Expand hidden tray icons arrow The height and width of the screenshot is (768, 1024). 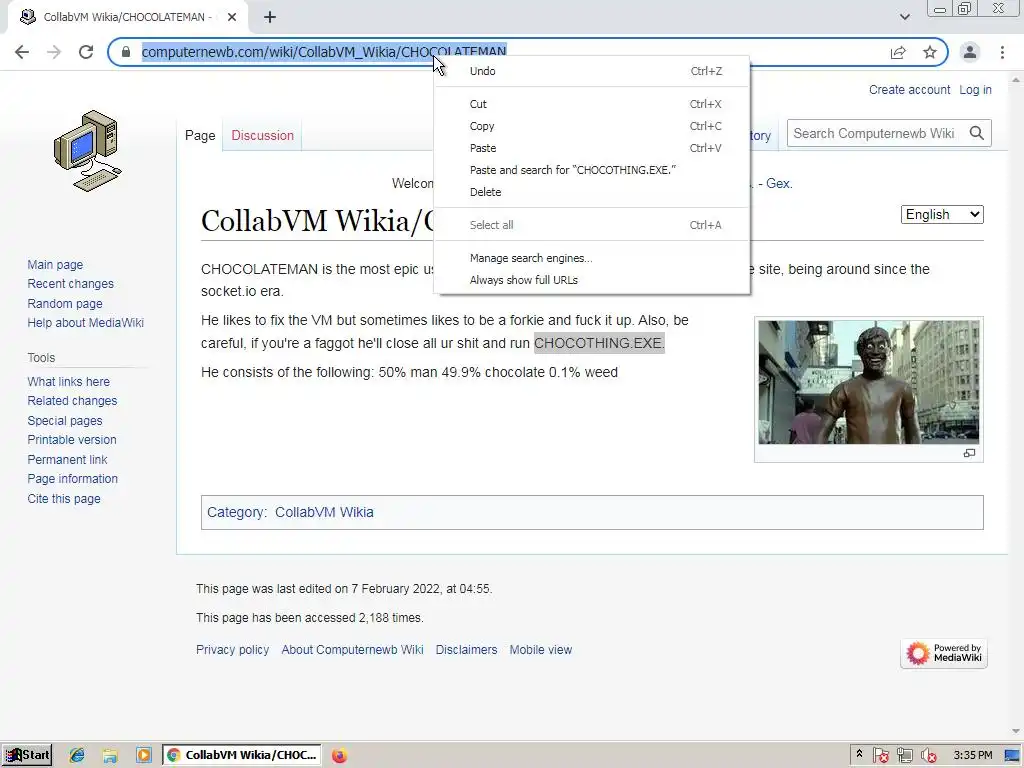859,754
